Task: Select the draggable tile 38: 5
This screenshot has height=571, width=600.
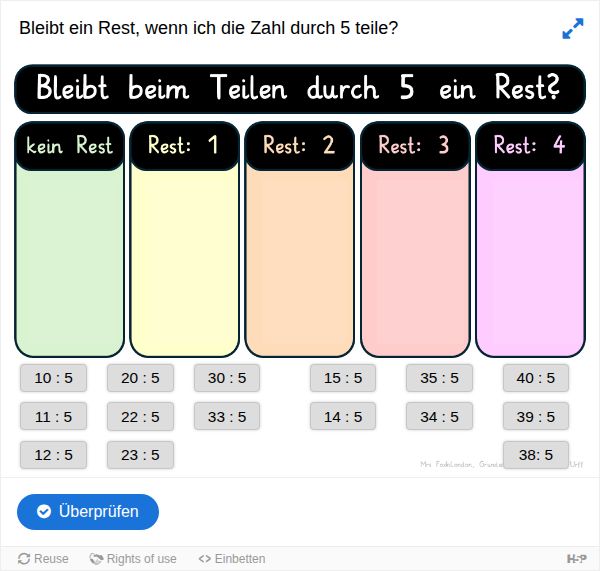Action: 536,455
